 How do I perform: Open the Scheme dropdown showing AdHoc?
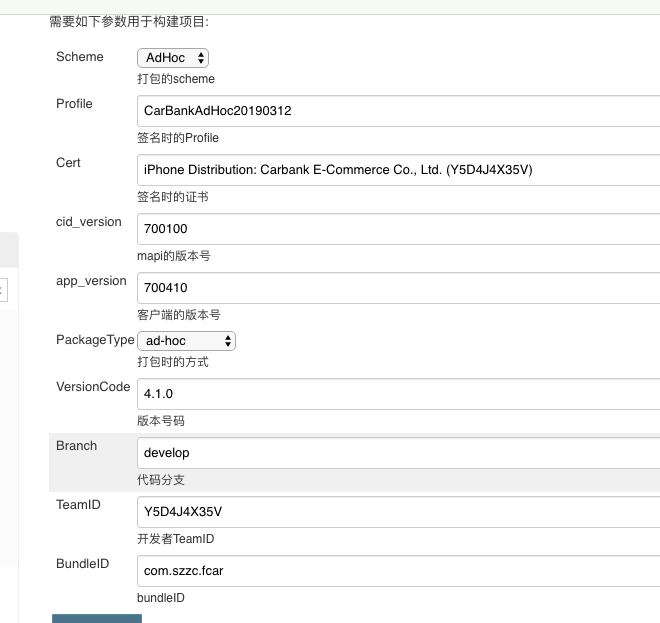[x=173, y=58]
